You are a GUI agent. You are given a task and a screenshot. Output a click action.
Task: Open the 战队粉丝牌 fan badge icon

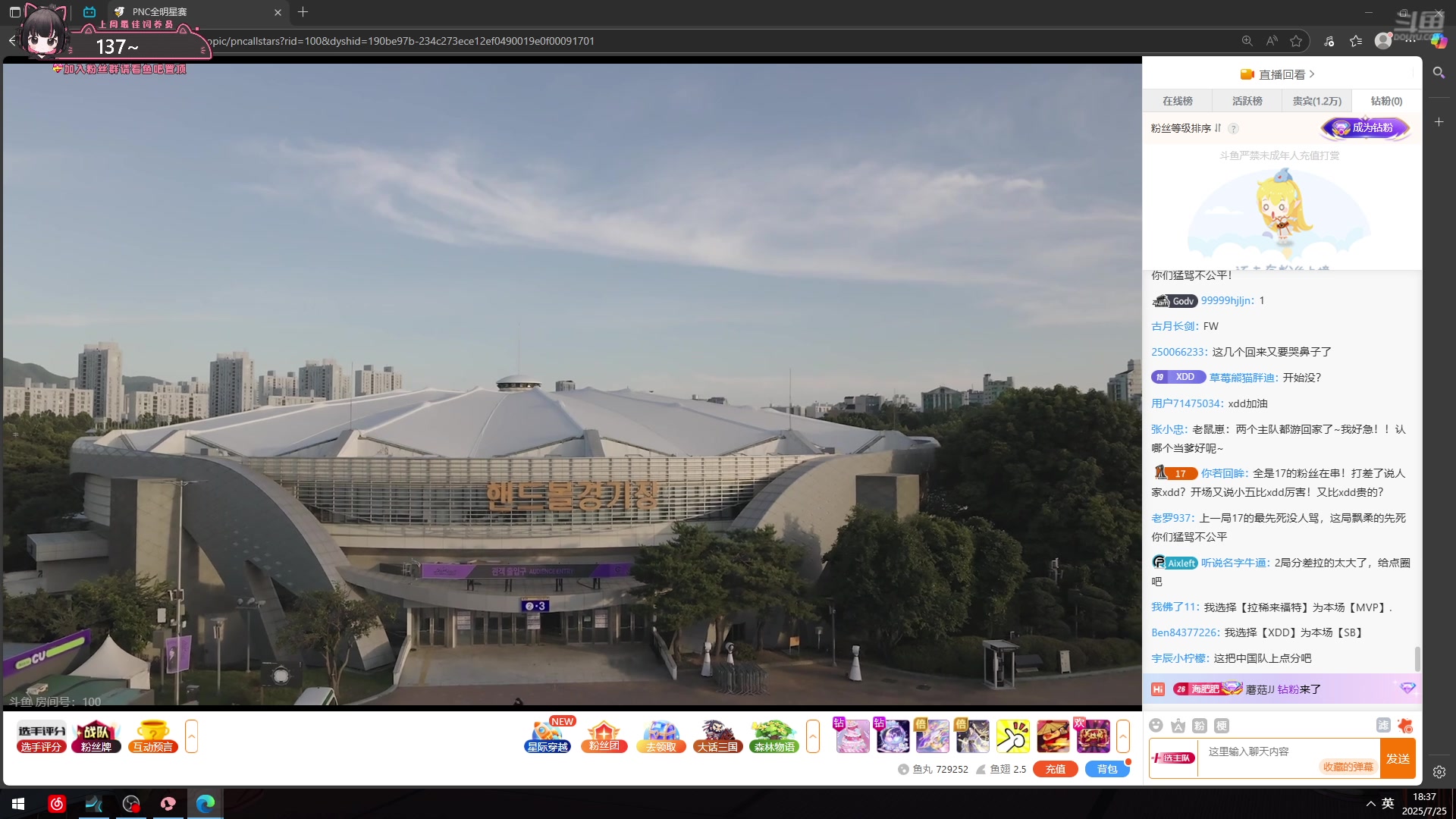tap(96, 736)
